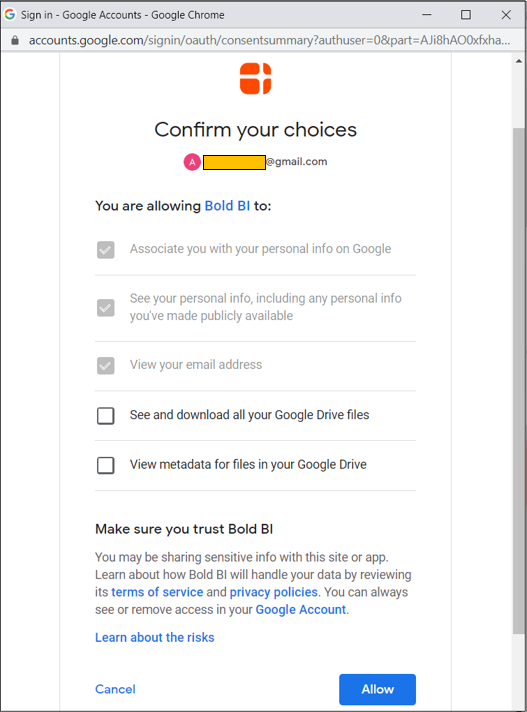Close the Google sign-in window
The image size is (527, 712).
point(506,15)
